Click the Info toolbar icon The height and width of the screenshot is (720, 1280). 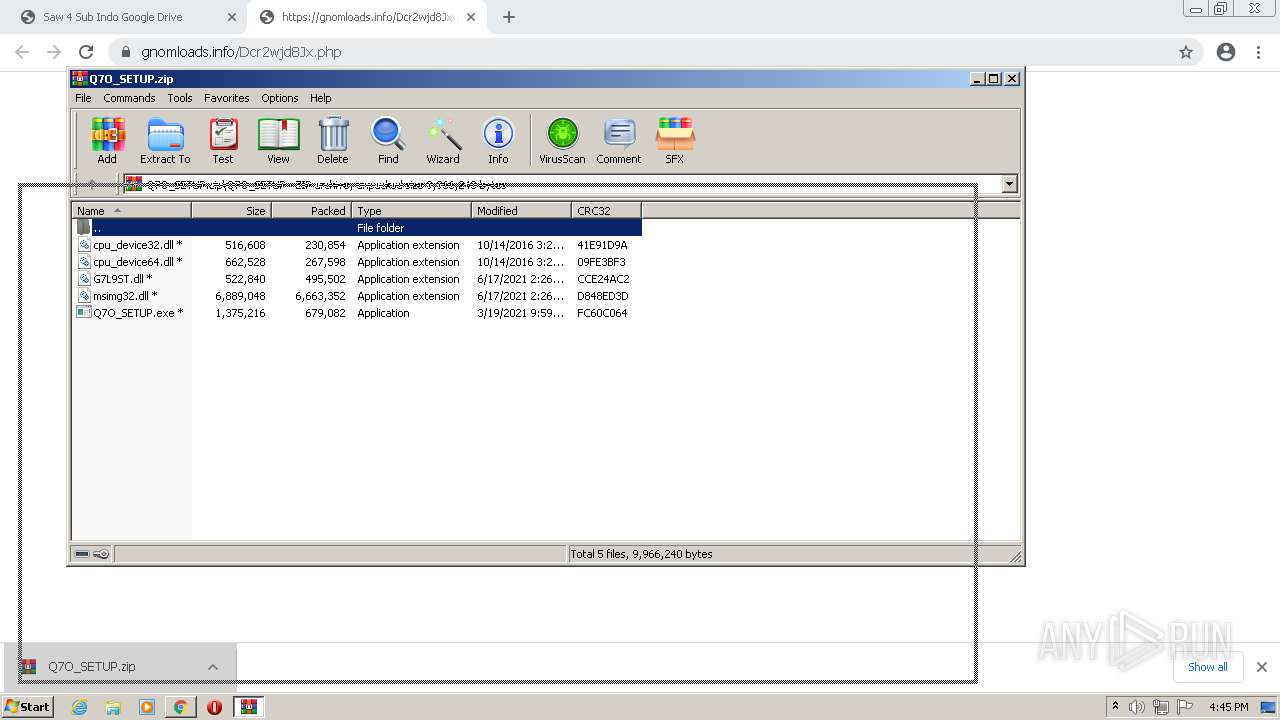tap(498, 140)
